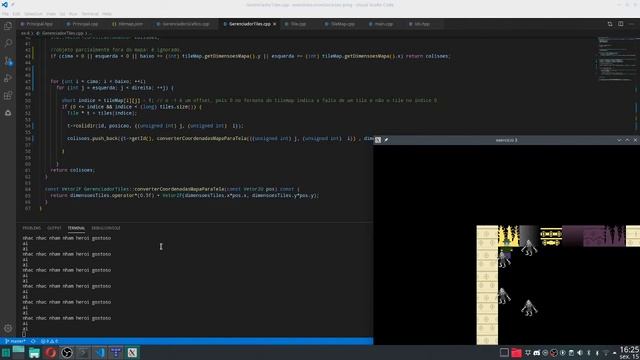This screenshot has width=640, height=360.
Task: Open the View menu
Action: pyautogui.click(x=51, y=14)
